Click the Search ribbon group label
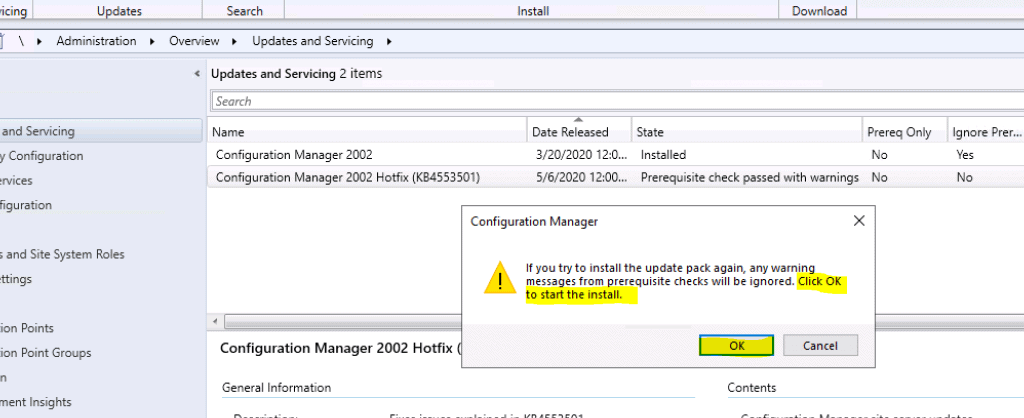 tap(244, 11)
